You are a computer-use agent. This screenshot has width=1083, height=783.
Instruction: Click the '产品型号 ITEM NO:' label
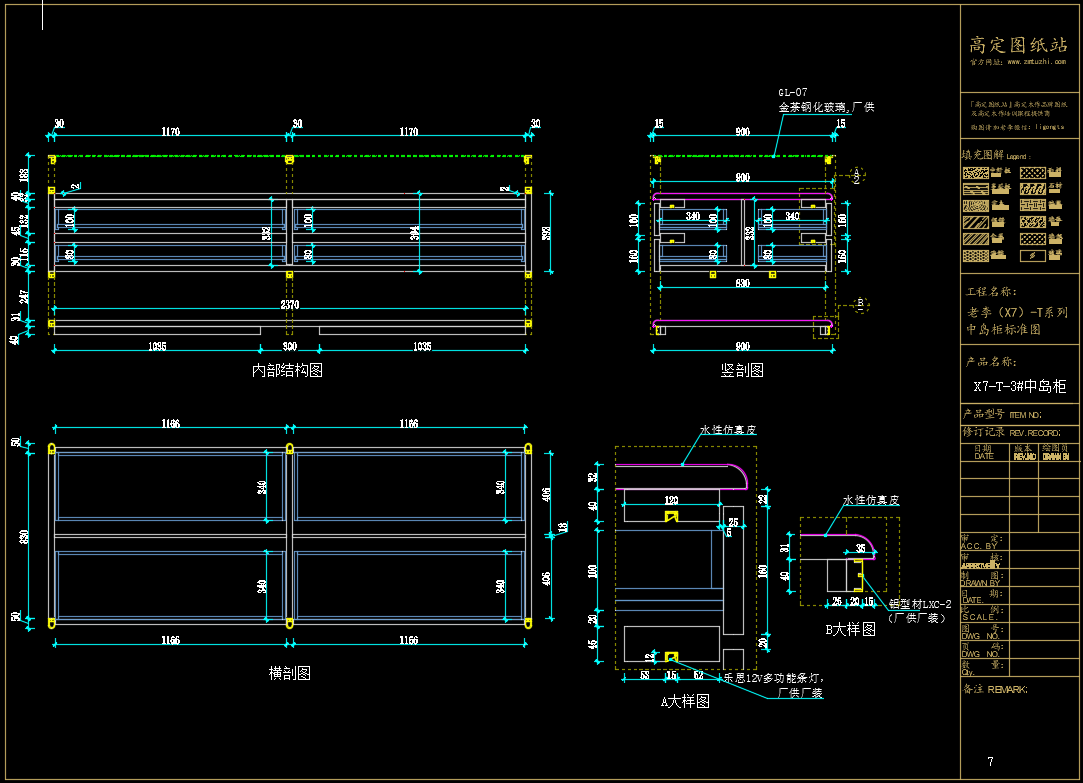click(1001, 414)
